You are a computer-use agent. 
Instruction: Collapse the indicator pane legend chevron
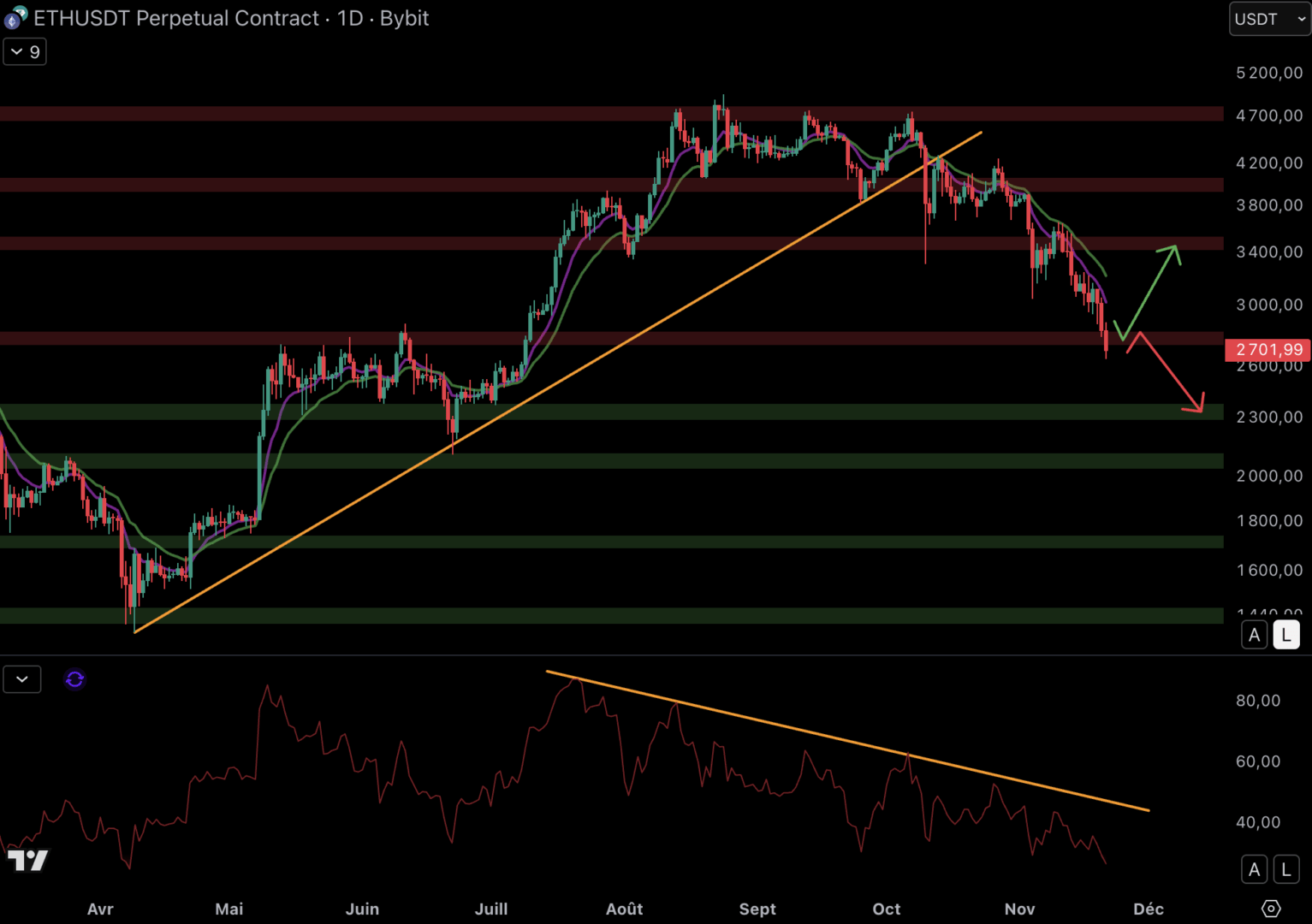click(x=22, y=679)
